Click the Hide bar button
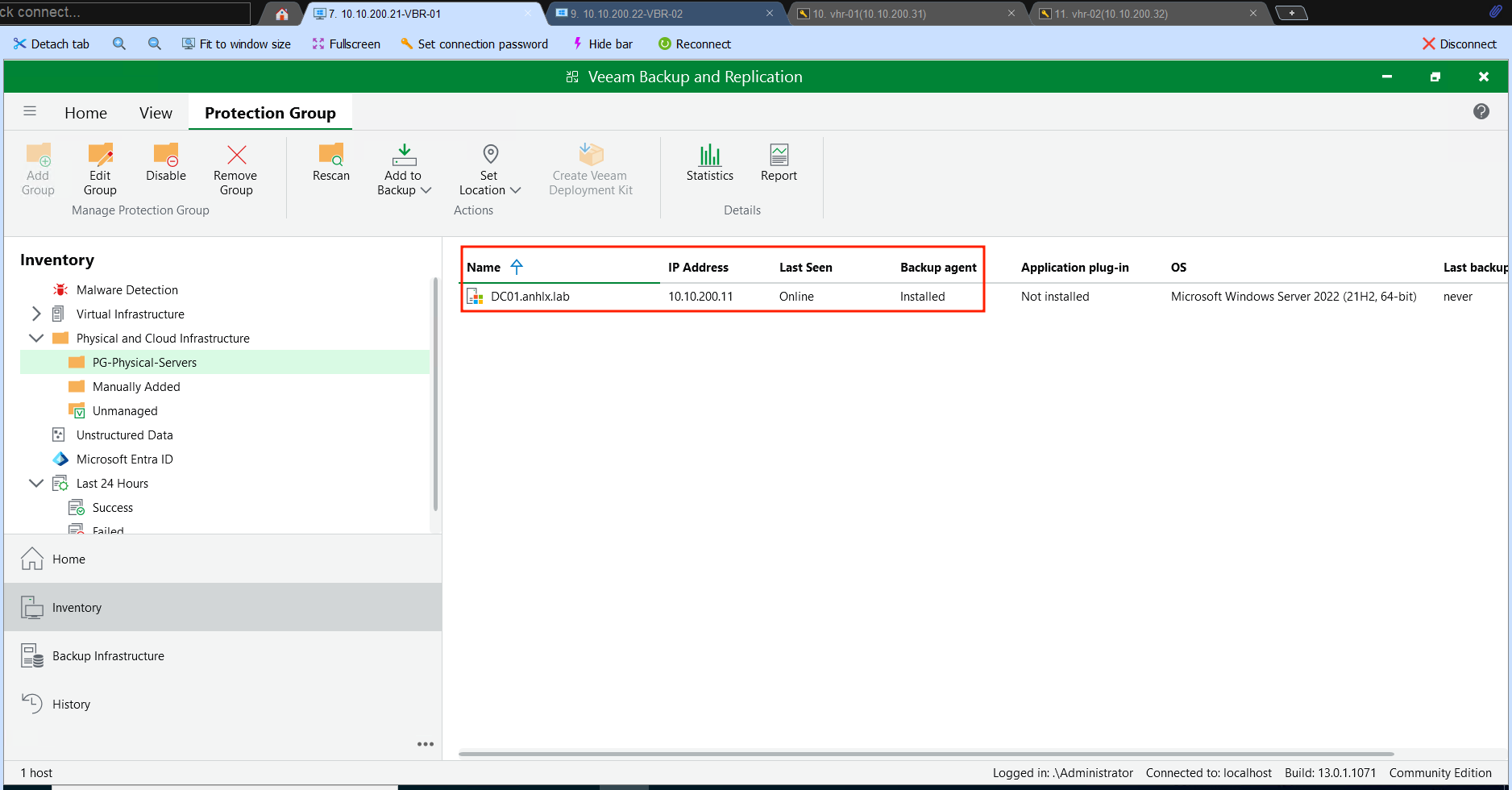 click(x=602, y=44)
